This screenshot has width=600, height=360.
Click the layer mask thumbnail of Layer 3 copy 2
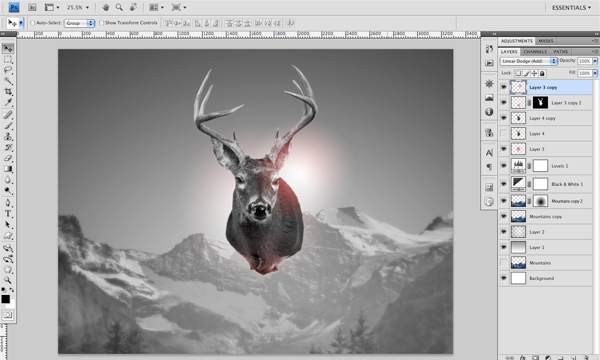tap(540, 103)
